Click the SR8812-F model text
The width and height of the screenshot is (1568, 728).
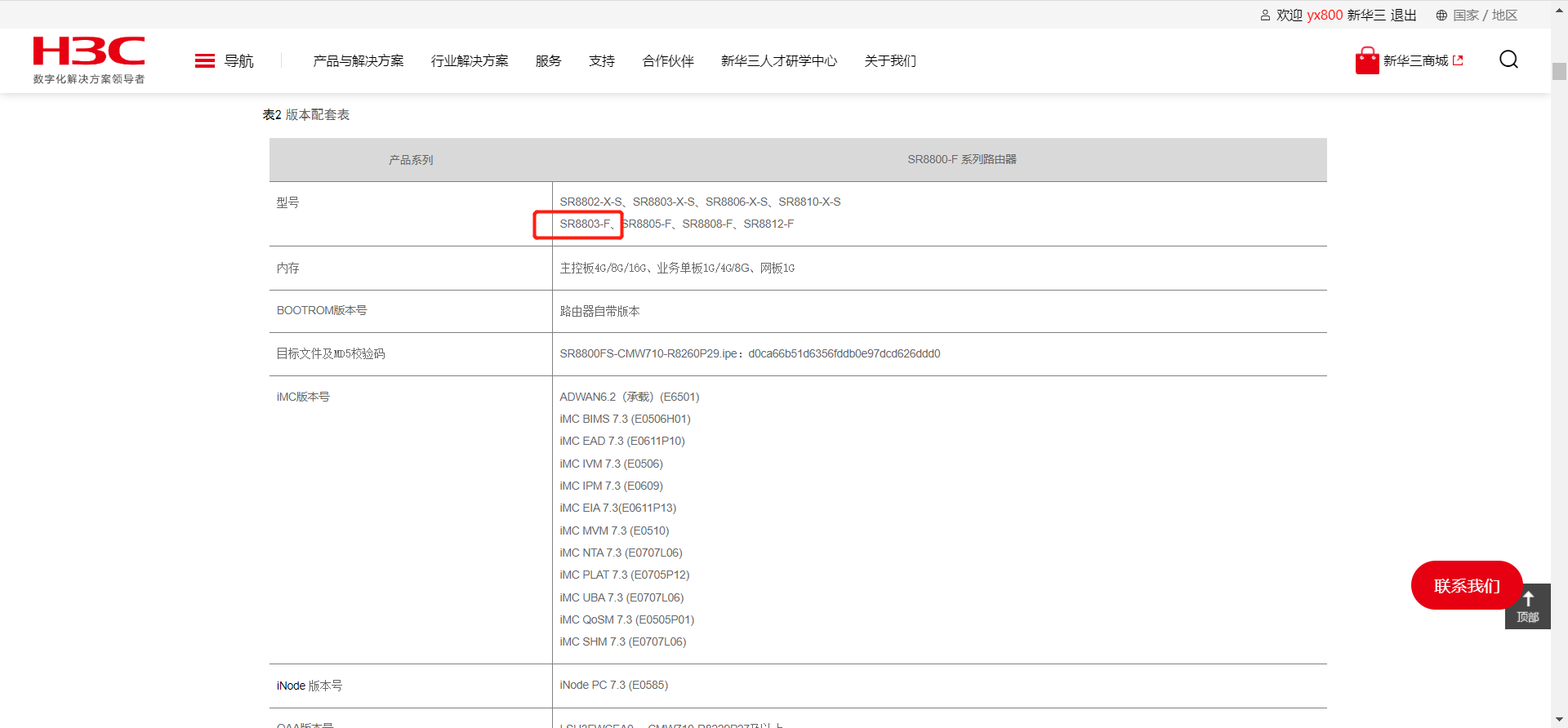pos(768,224)
